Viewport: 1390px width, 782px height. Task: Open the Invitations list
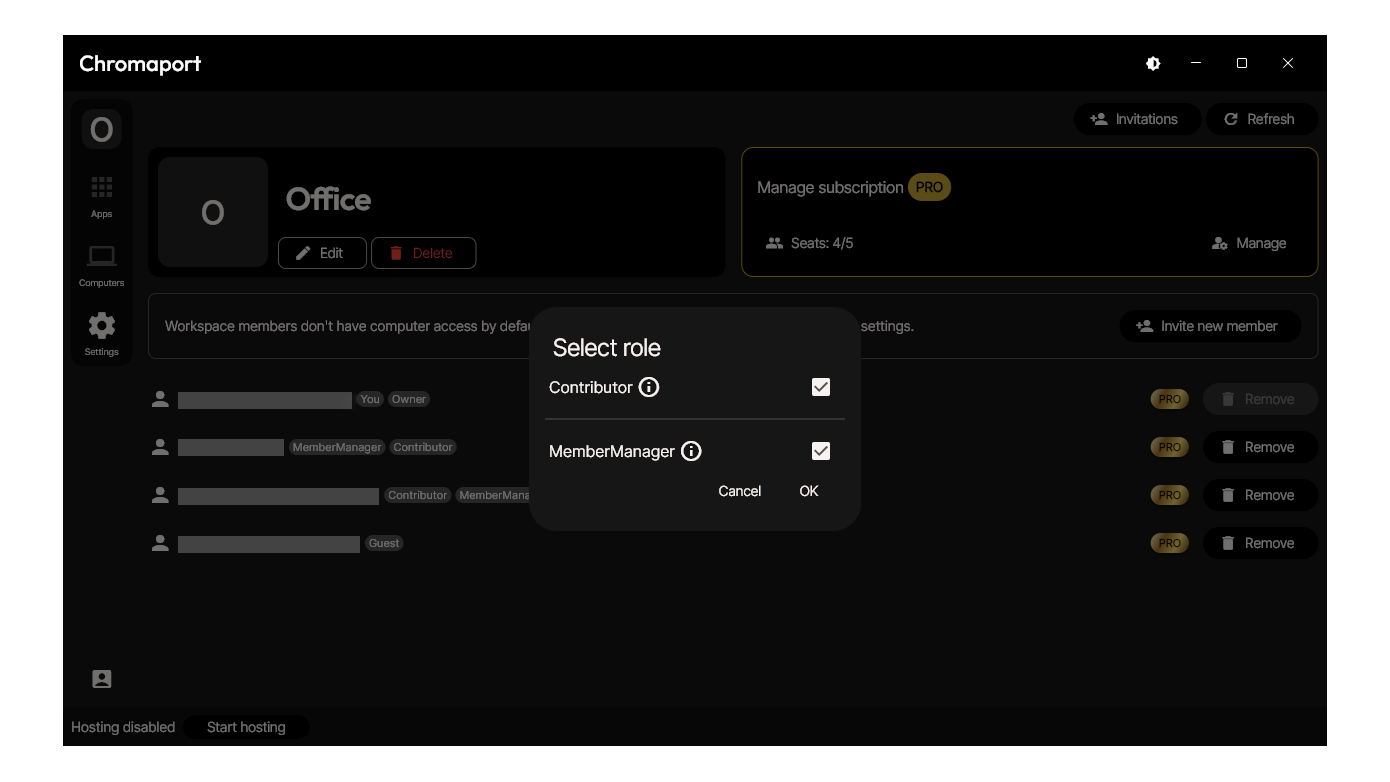(x=1133, y=119)
